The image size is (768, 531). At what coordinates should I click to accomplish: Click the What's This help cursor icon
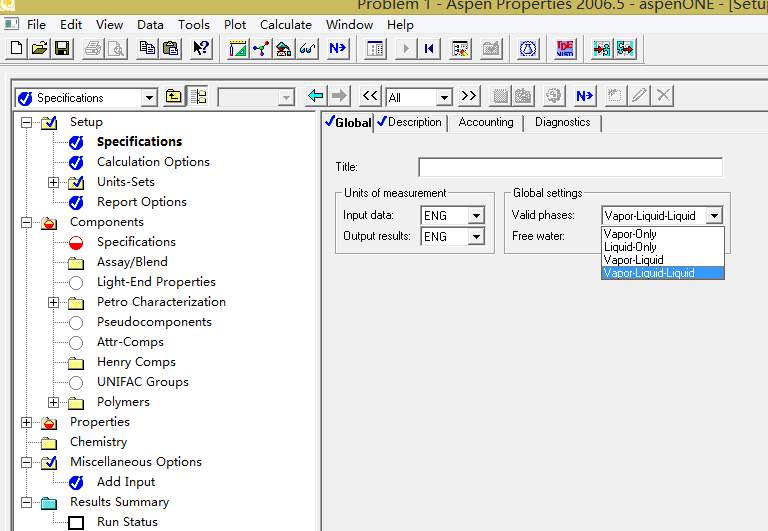point(201,48)
